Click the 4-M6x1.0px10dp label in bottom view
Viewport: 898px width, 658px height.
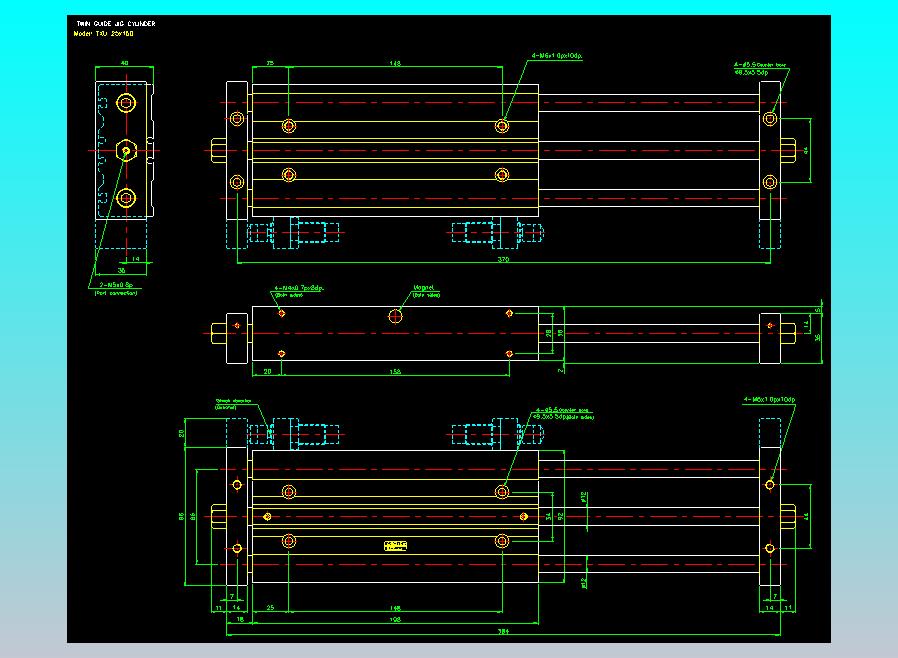tap(769, 399)
